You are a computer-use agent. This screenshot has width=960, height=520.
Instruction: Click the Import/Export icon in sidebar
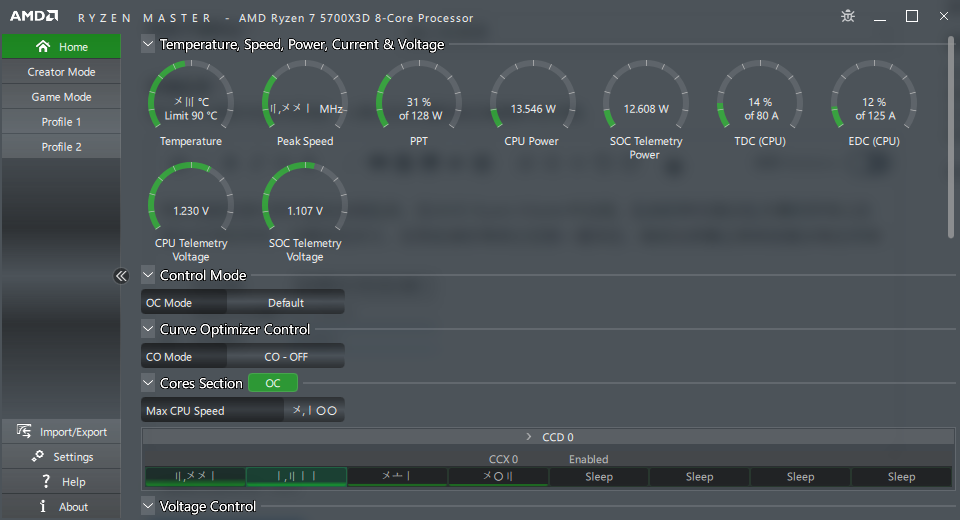point(24,431)
